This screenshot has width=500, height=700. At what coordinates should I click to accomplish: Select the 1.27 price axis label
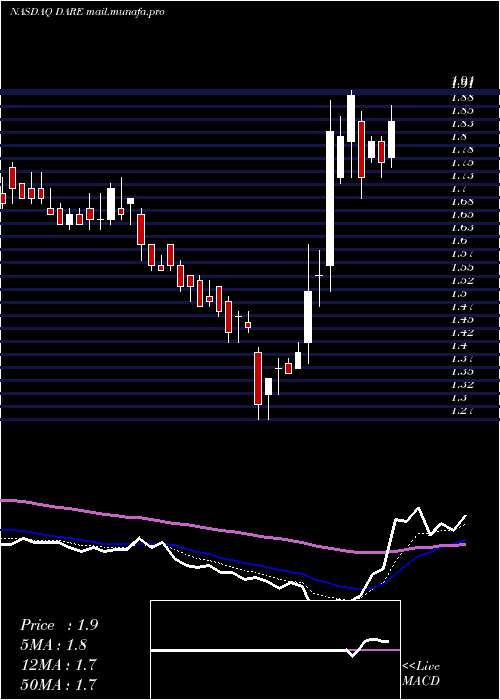pos(462,411)
